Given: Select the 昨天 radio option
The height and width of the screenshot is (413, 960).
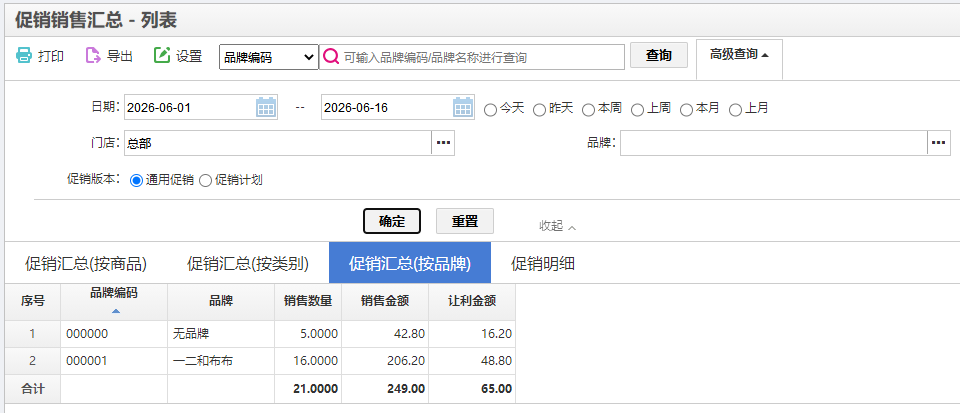Looking at the screenshot, I should [539, 110].
